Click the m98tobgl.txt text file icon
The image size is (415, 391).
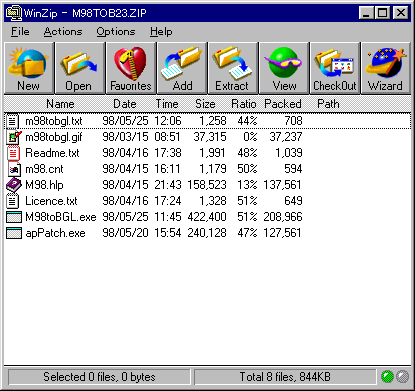pyautogui.click(x=13, y=121)
